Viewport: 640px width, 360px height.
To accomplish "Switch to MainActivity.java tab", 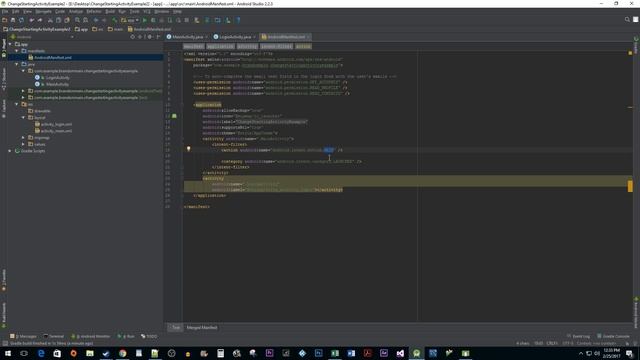I will point(187,37).
